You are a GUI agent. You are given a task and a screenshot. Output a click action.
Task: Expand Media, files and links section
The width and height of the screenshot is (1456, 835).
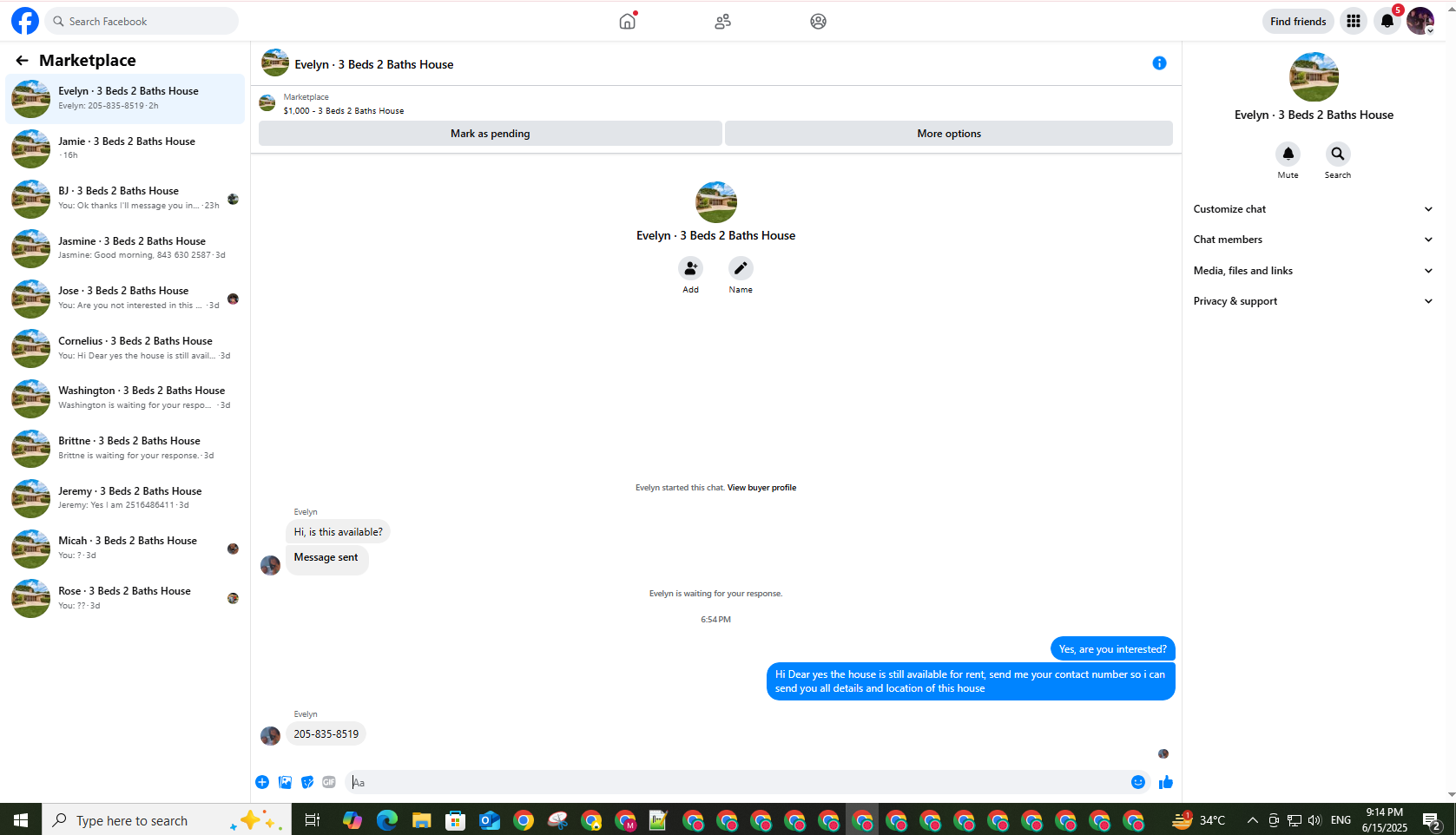point(1314,271)
